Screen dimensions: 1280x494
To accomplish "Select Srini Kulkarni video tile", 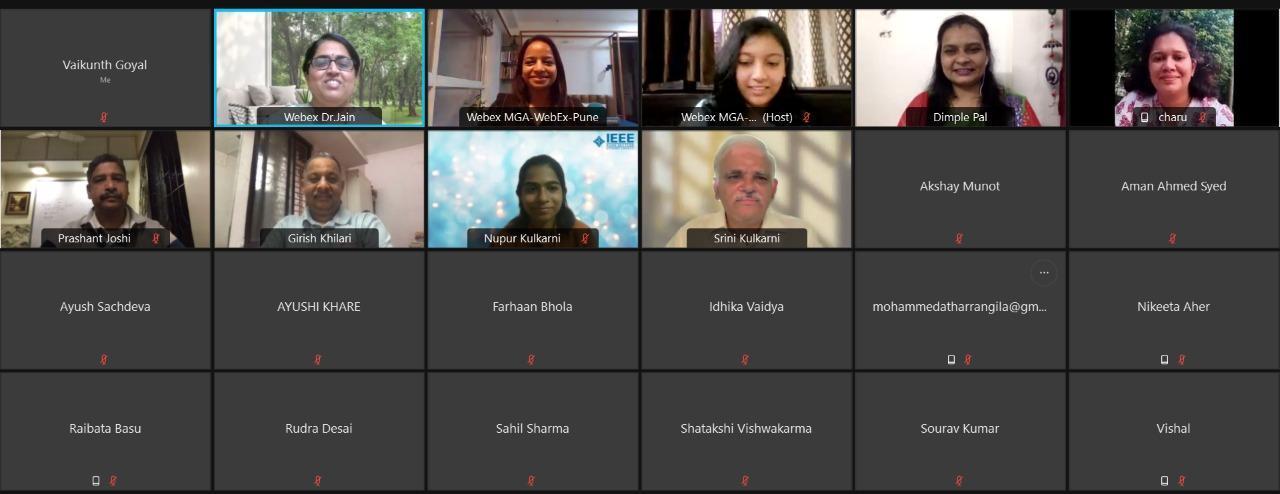I will click(746, 189).
